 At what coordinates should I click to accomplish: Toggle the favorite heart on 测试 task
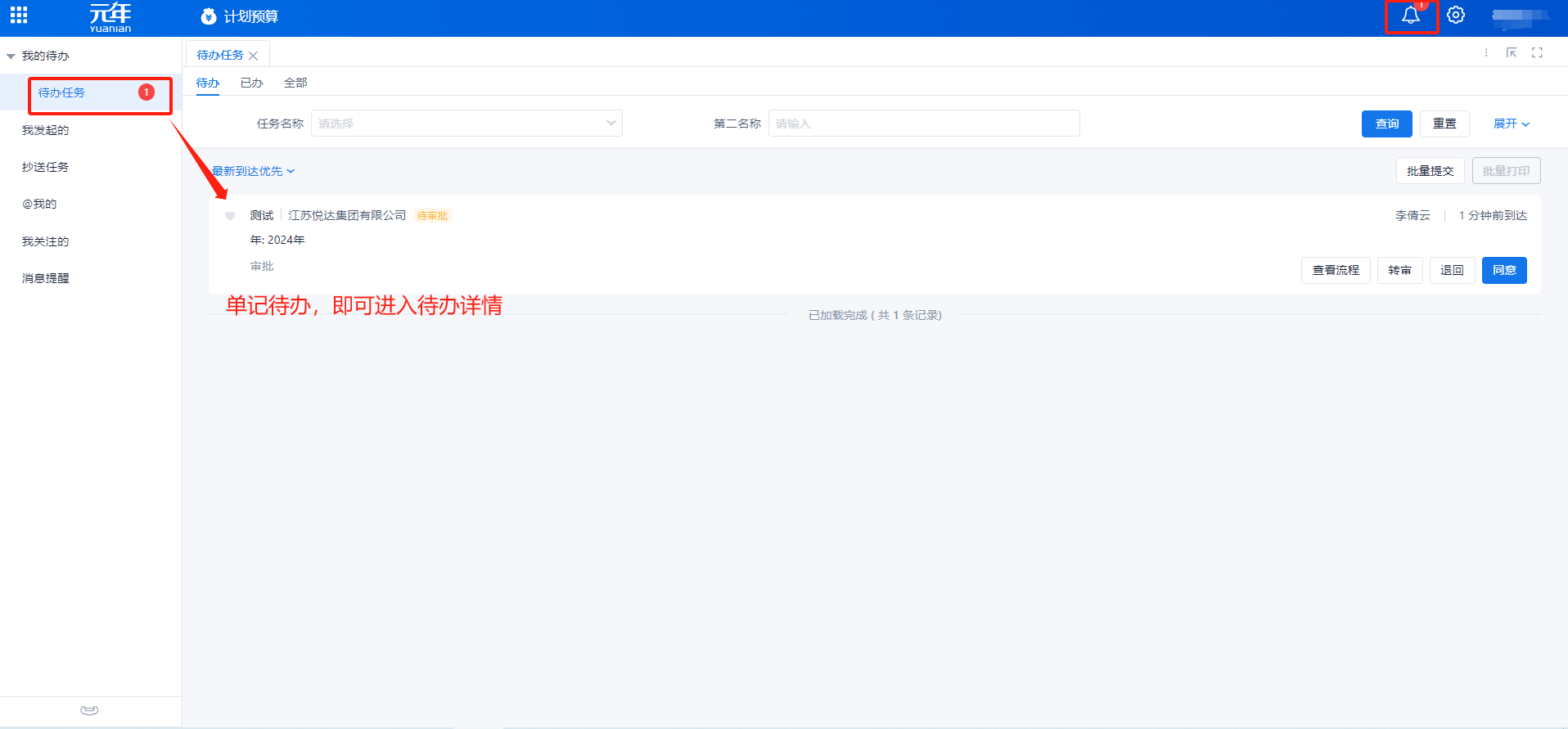point(230,216)
